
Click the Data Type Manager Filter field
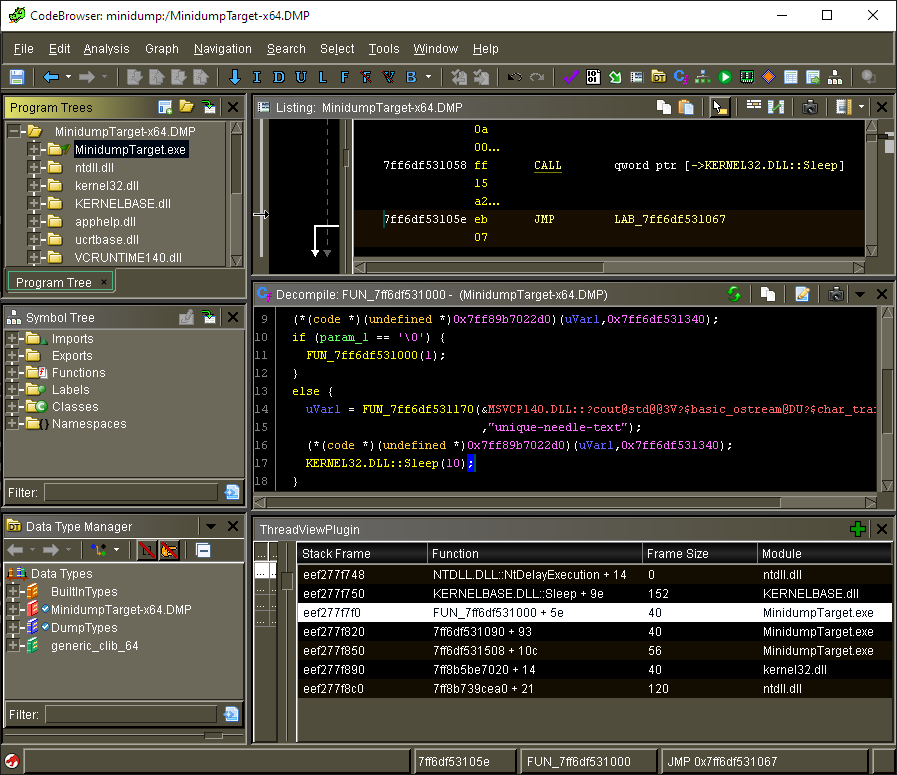(131, 714)
